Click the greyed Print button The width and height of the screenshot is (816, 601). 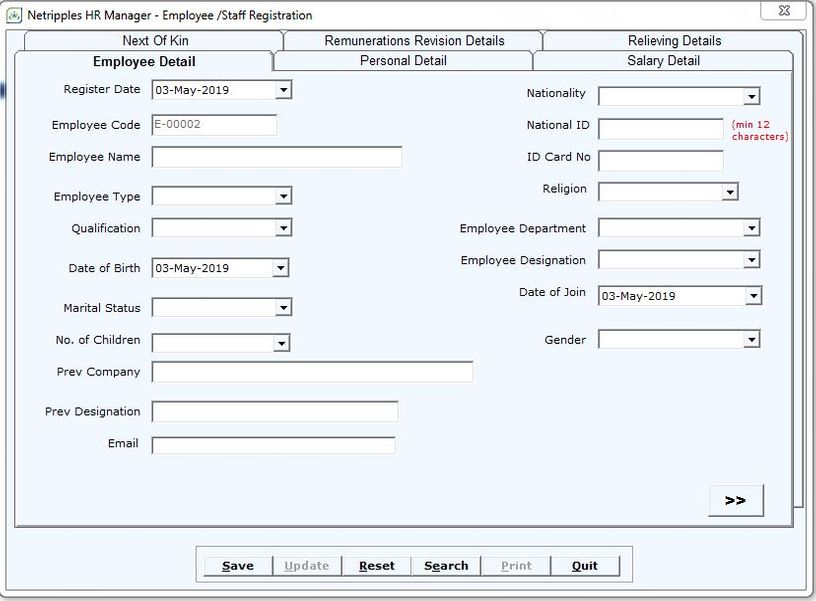516,566
